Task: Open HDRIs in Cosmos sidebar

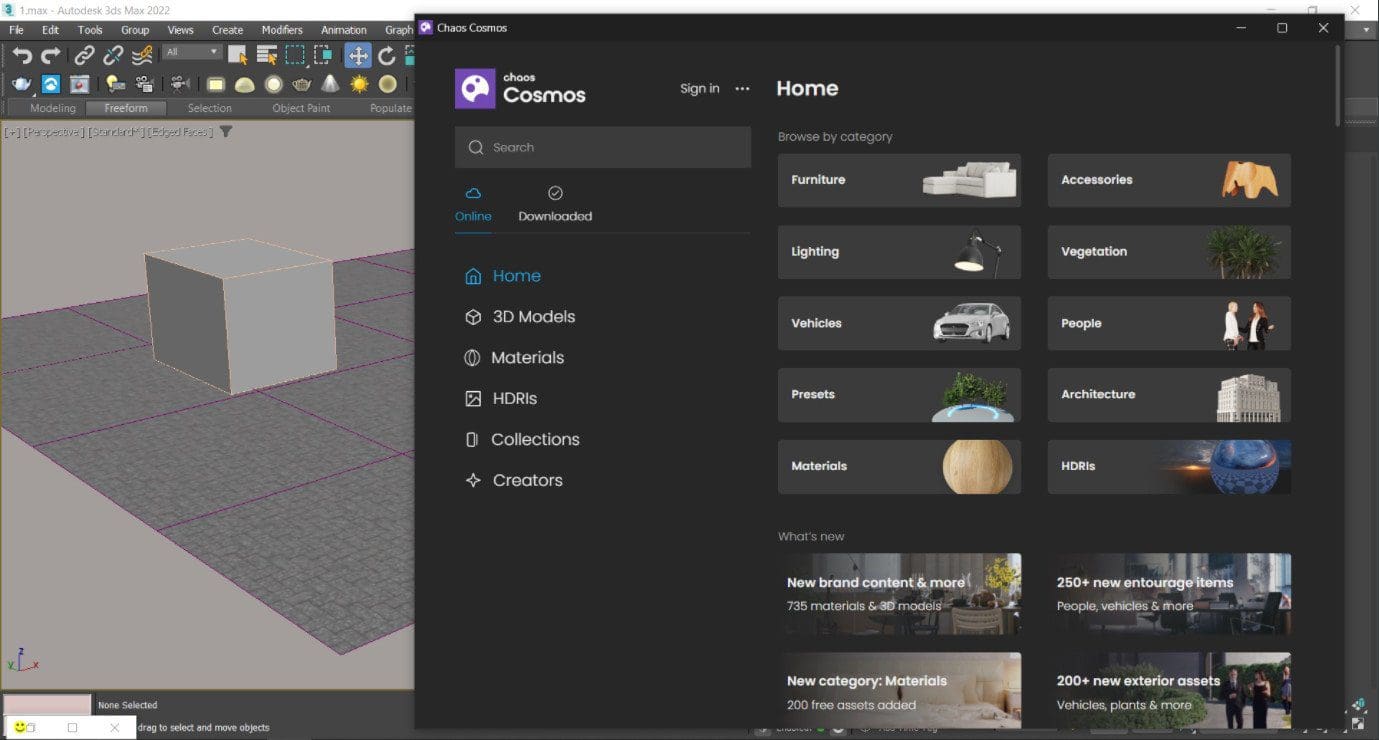Action: tap(501, 398)
